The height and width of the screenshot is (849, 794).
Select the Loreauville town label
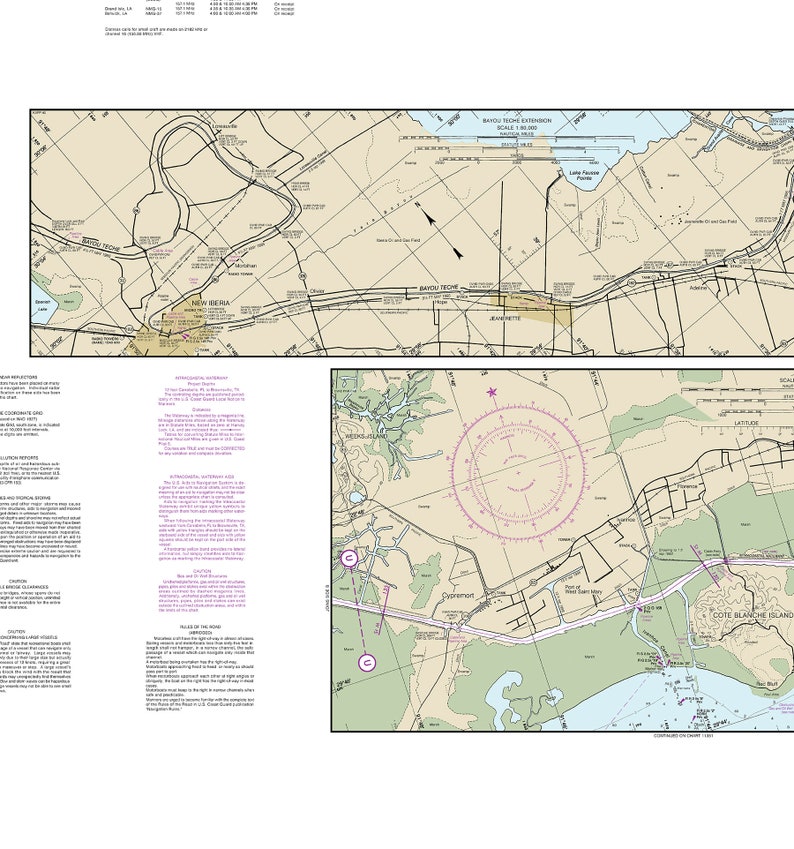pyautogui.click(x=225, y=126)
